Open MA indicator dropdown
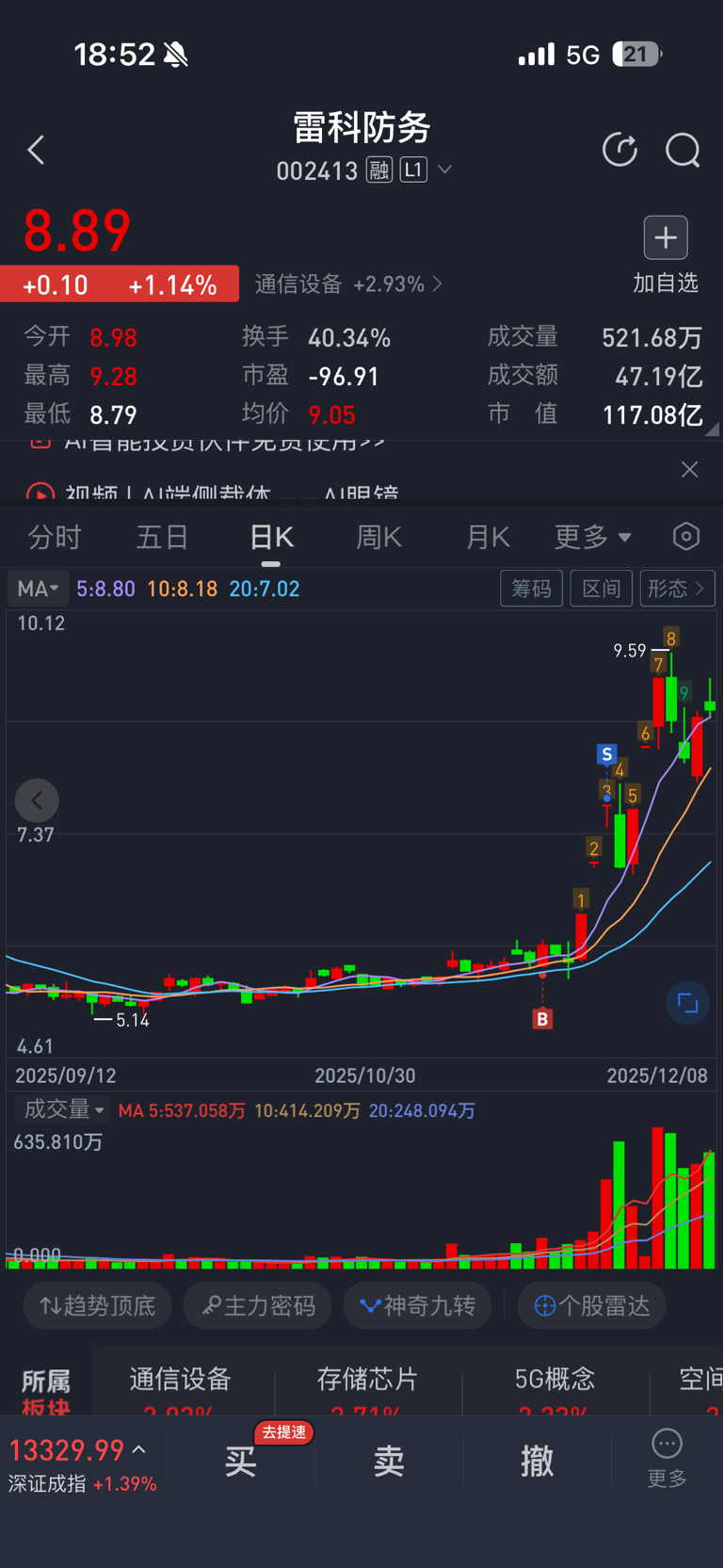The width and height of the screenshot is (724, 1568). (x=38, y=589)
